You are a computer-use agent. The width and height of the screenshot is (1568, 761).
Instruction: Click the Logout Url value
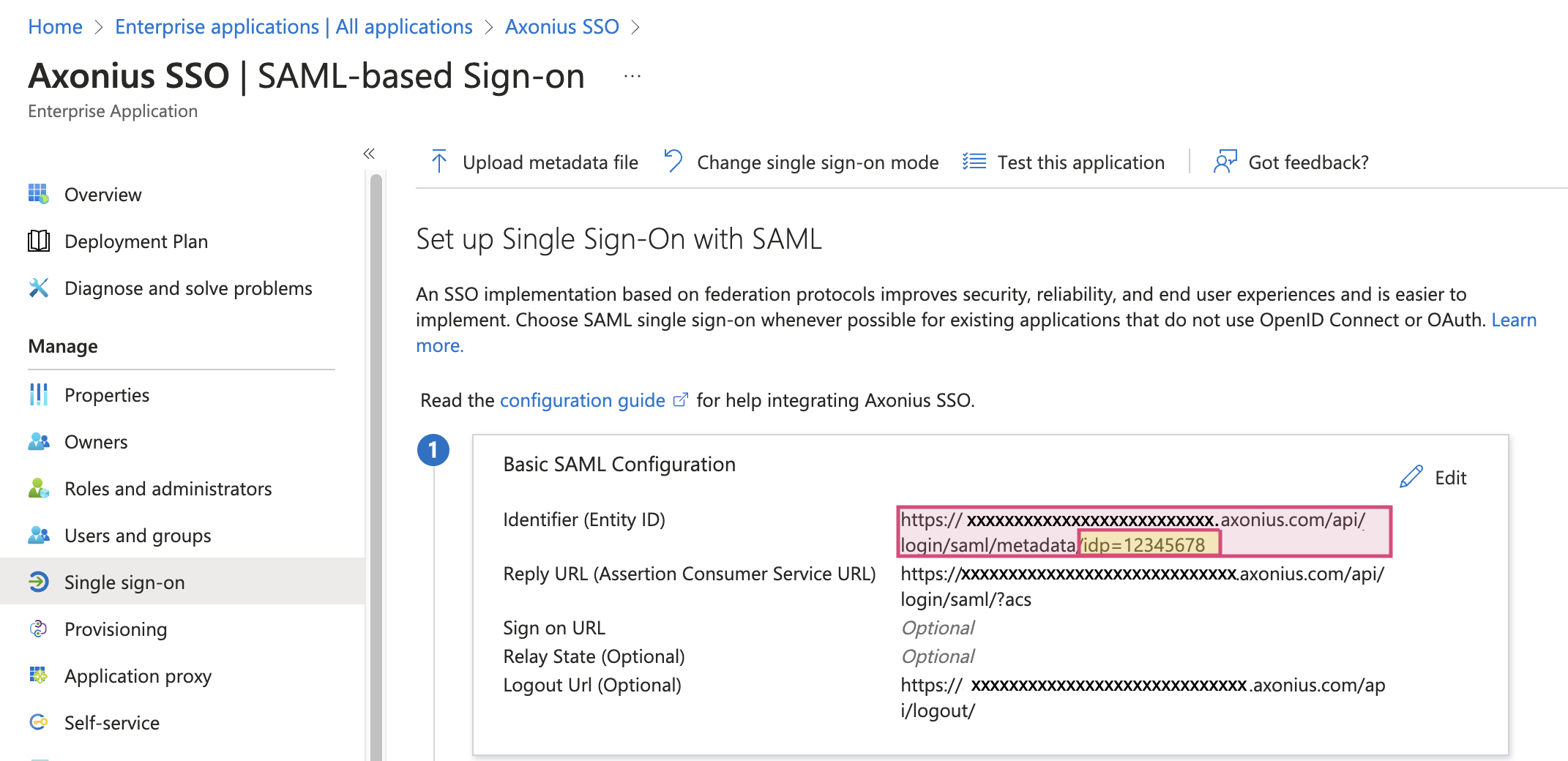(x=1143, y=697)
